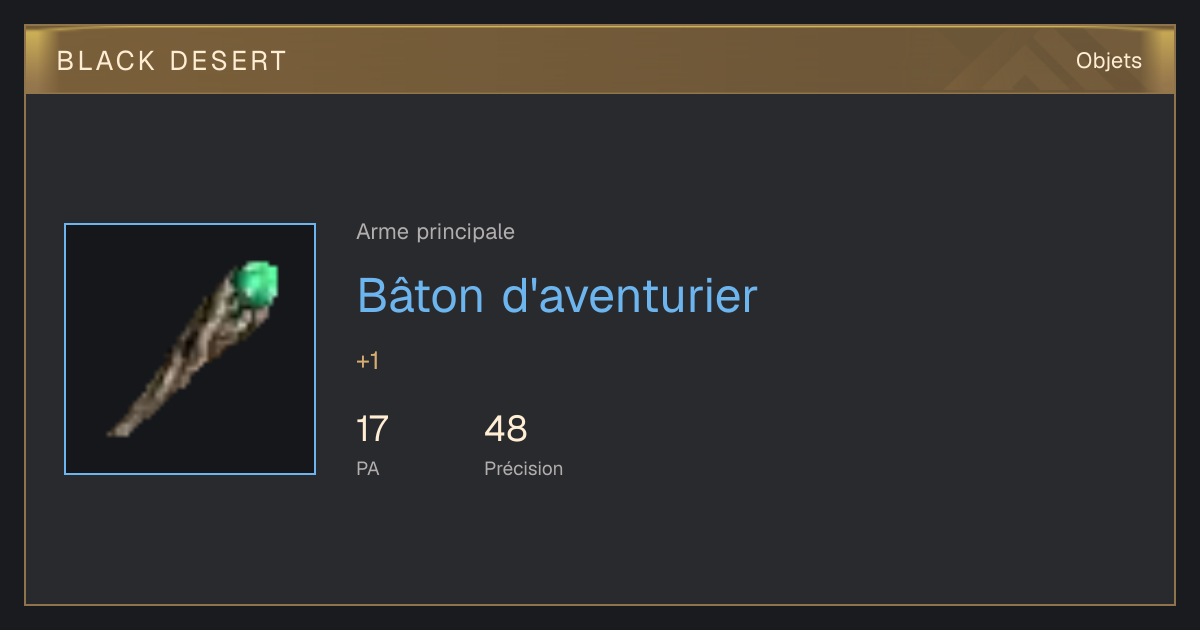The height and width of the screenshot is (630, 1200).
Task: Click the PA stat label
Action: [368, 468]
